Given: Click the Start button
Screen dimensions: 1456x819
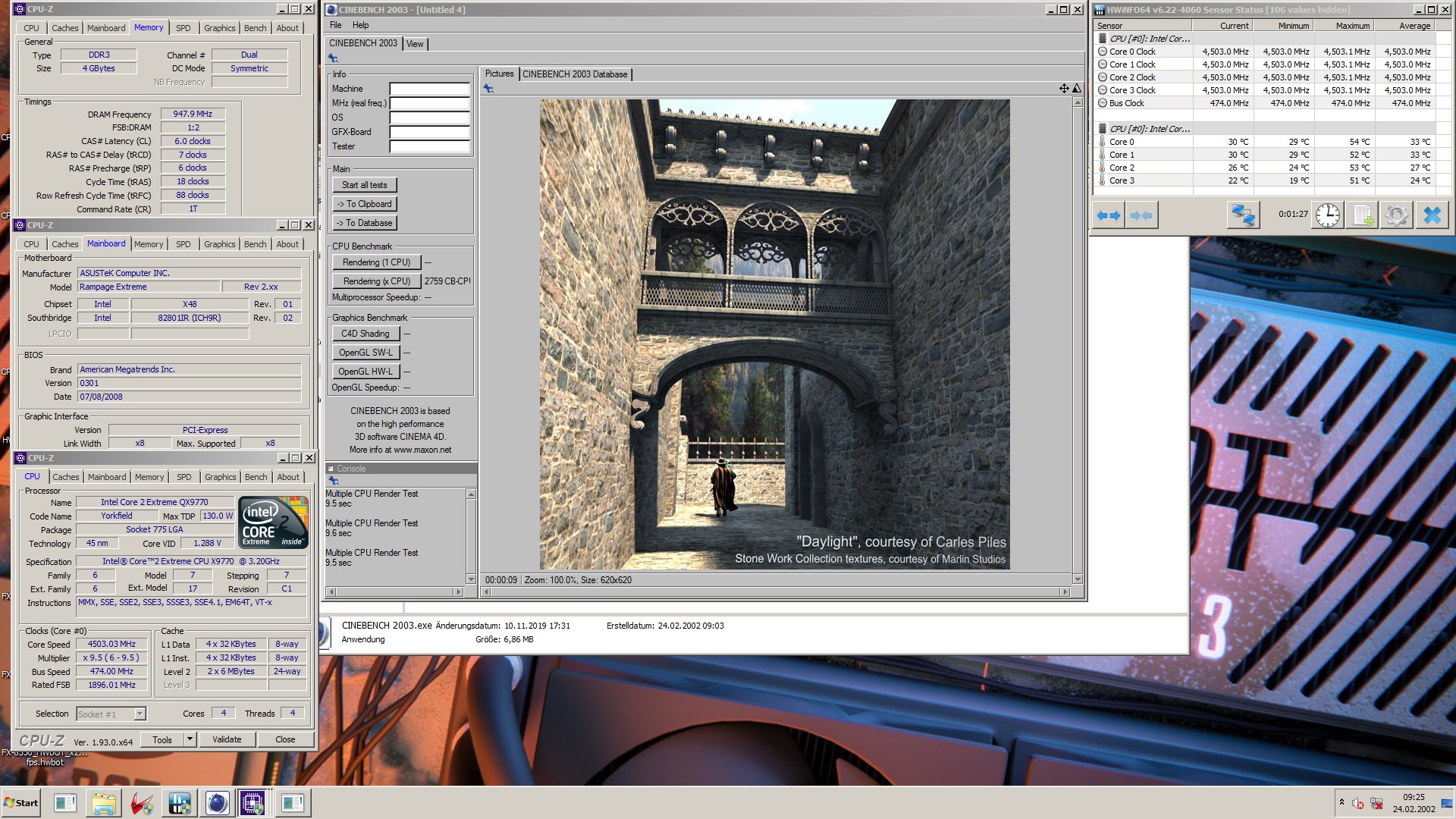Looking at the screenshot, I should 20,803.
